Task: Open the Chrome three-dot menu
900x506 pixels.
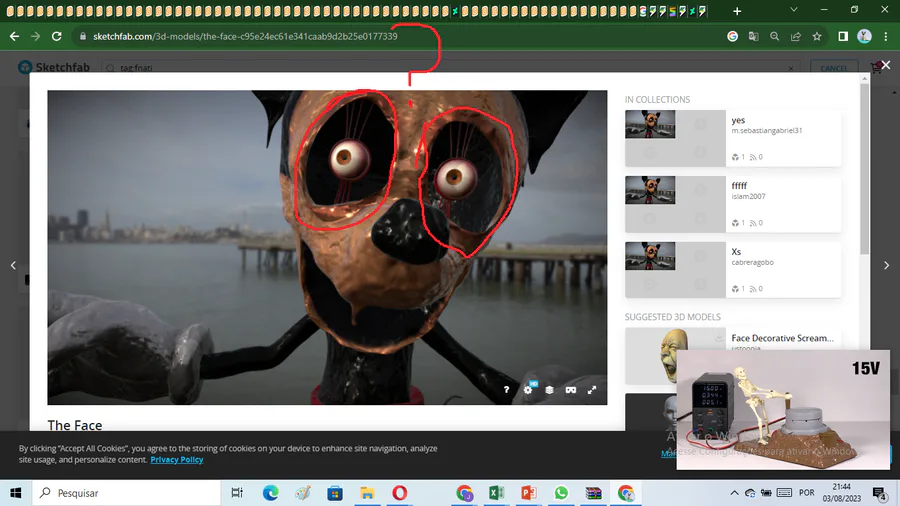Action: pos(886,36)
